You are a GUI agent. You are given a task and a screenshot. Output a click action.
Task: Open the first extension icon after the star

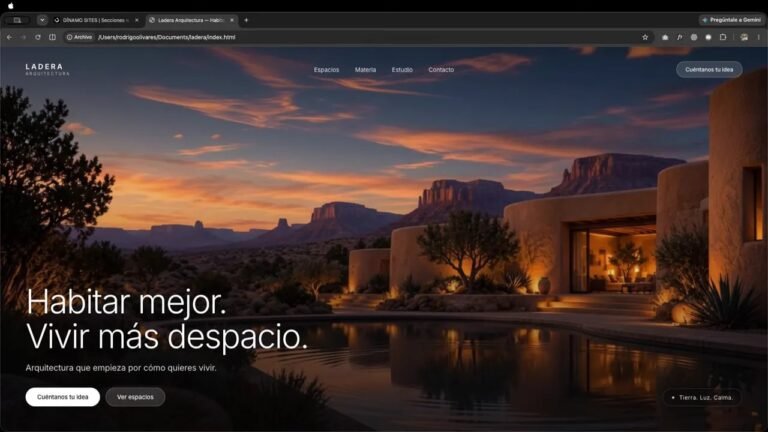[665, 37]
